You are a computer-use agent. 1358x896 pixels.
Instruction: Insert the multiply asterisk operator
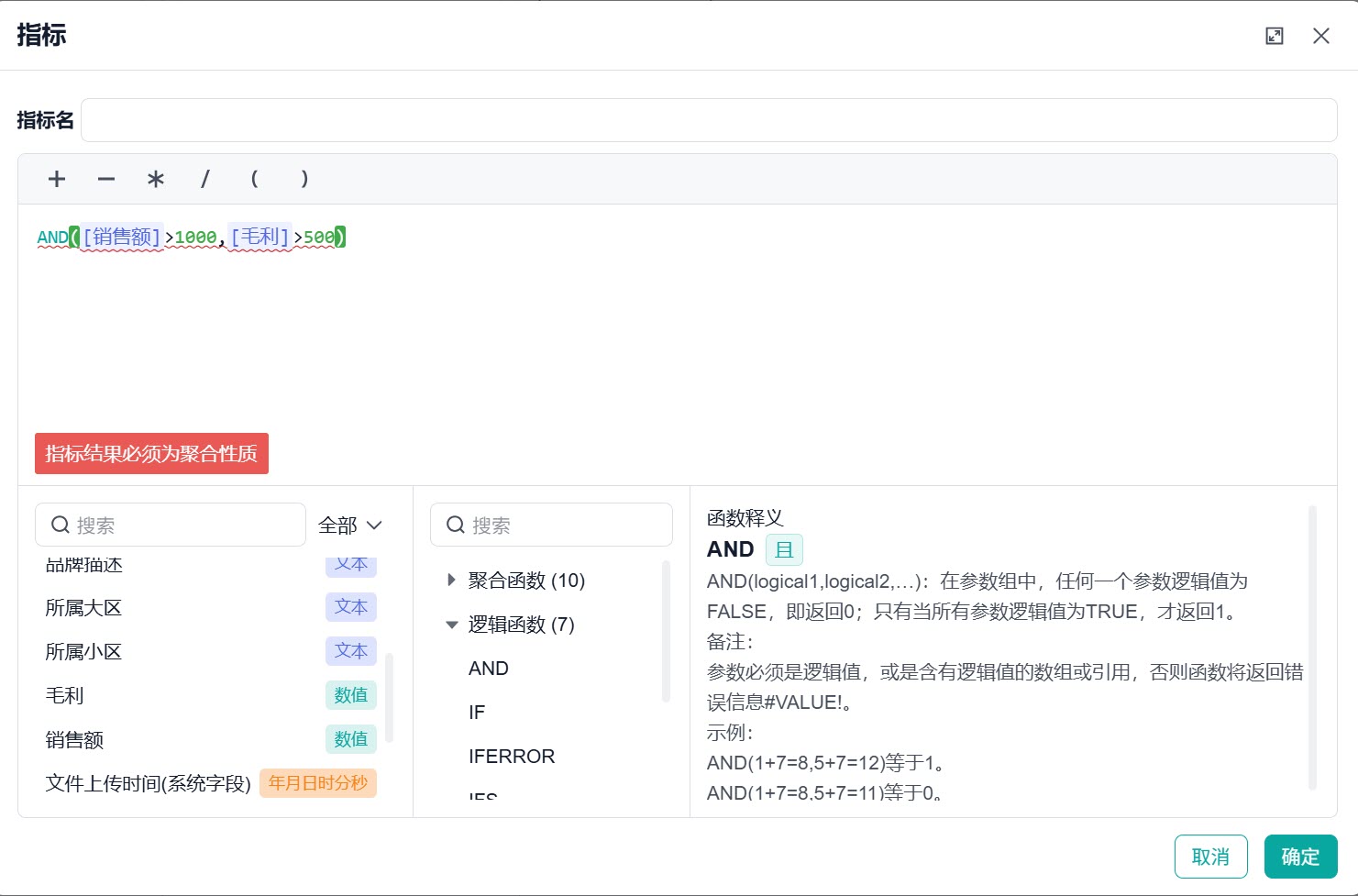click(156, 179)
